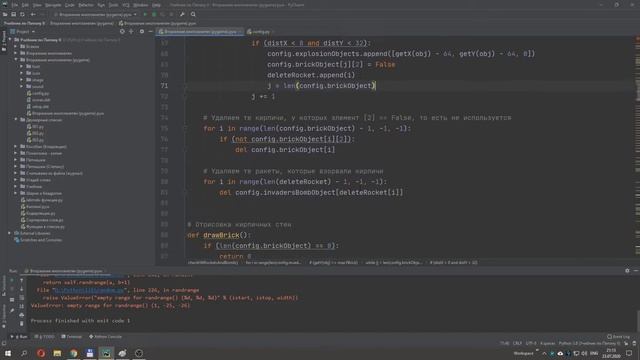
Task: Open config.py in project tree
Action: pyautogui.click(x=38, y=93)
